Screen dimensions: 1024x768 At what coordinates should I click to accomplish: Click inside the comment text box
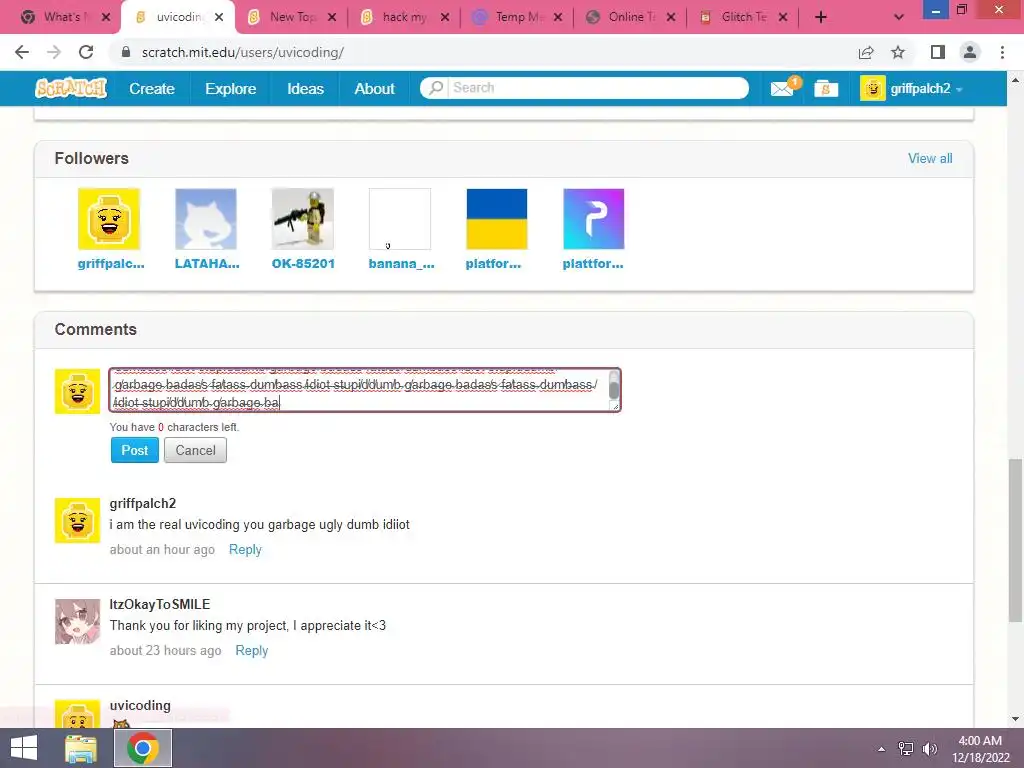pyautogui.click(x=359, y=390)
